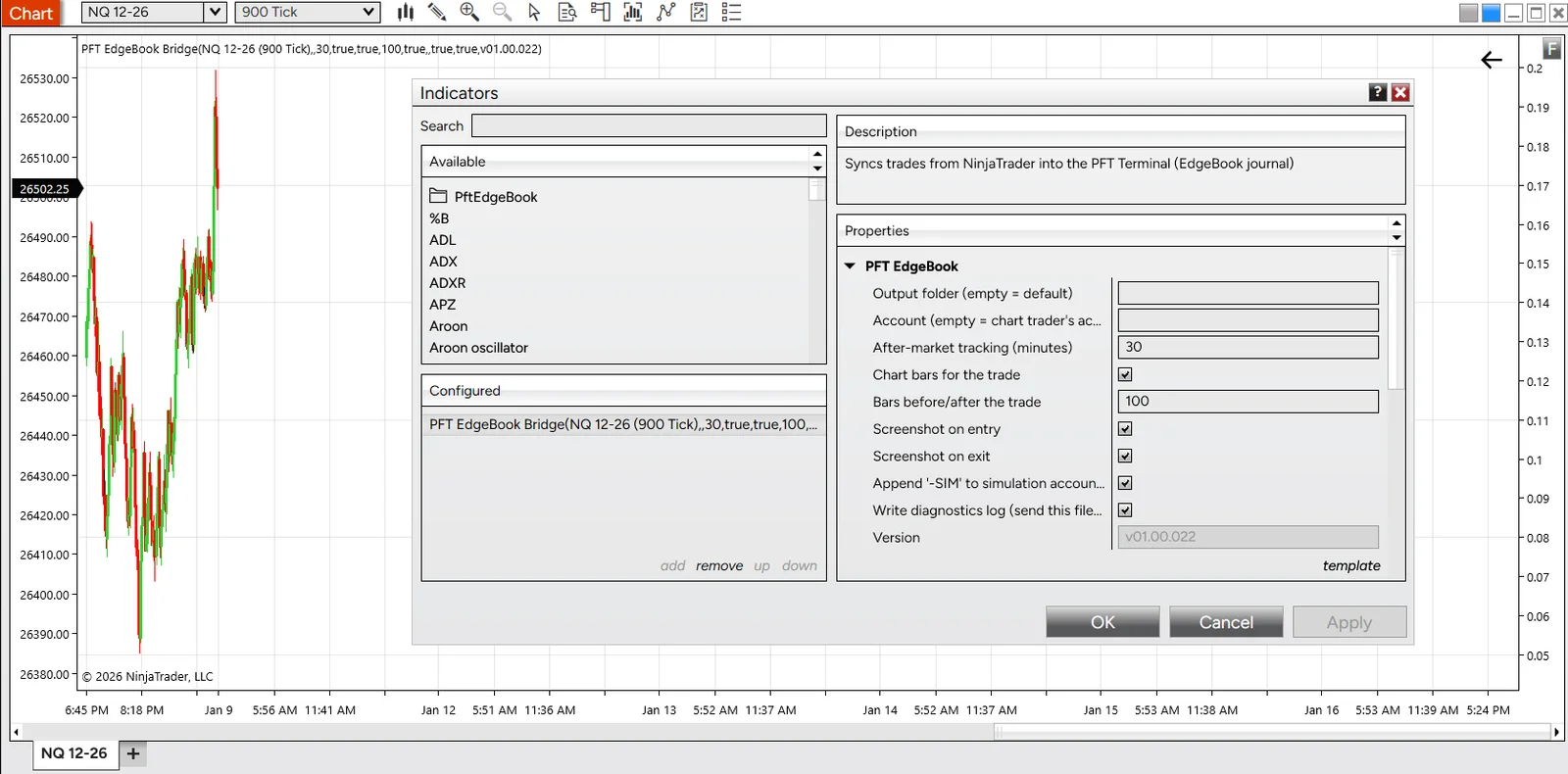
Task: Select 'ADXR' in the Available list
Action: pos(447,283)
